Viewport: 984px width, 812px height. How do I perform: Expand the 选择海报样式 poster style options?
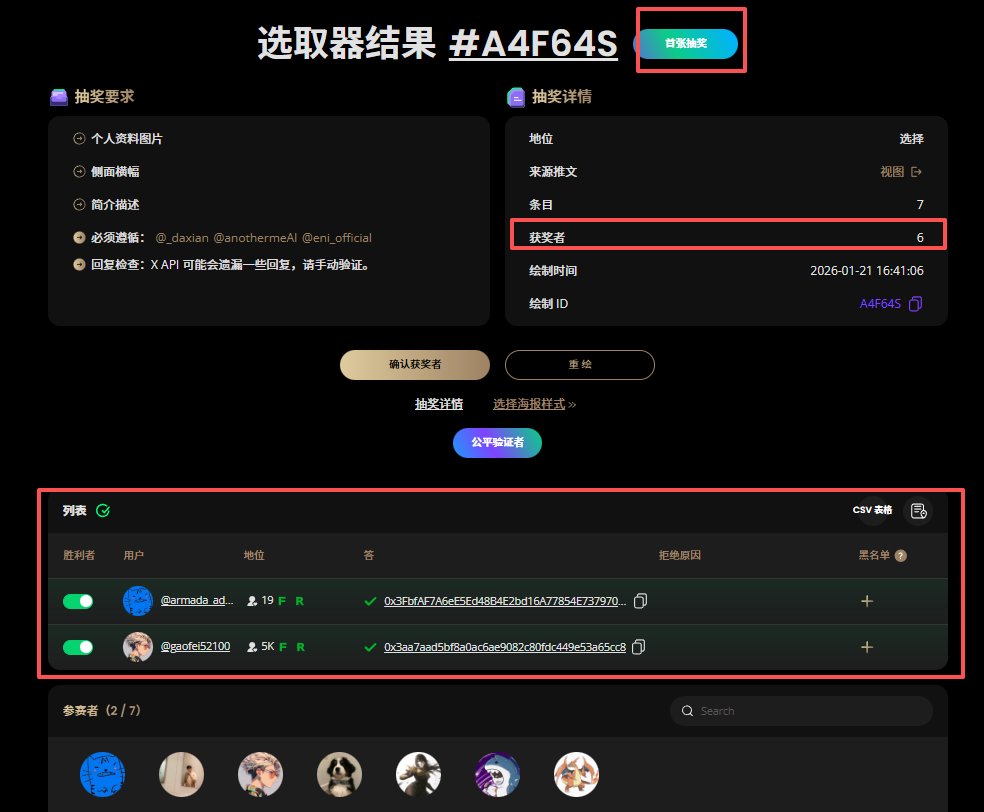coord(534,406)
